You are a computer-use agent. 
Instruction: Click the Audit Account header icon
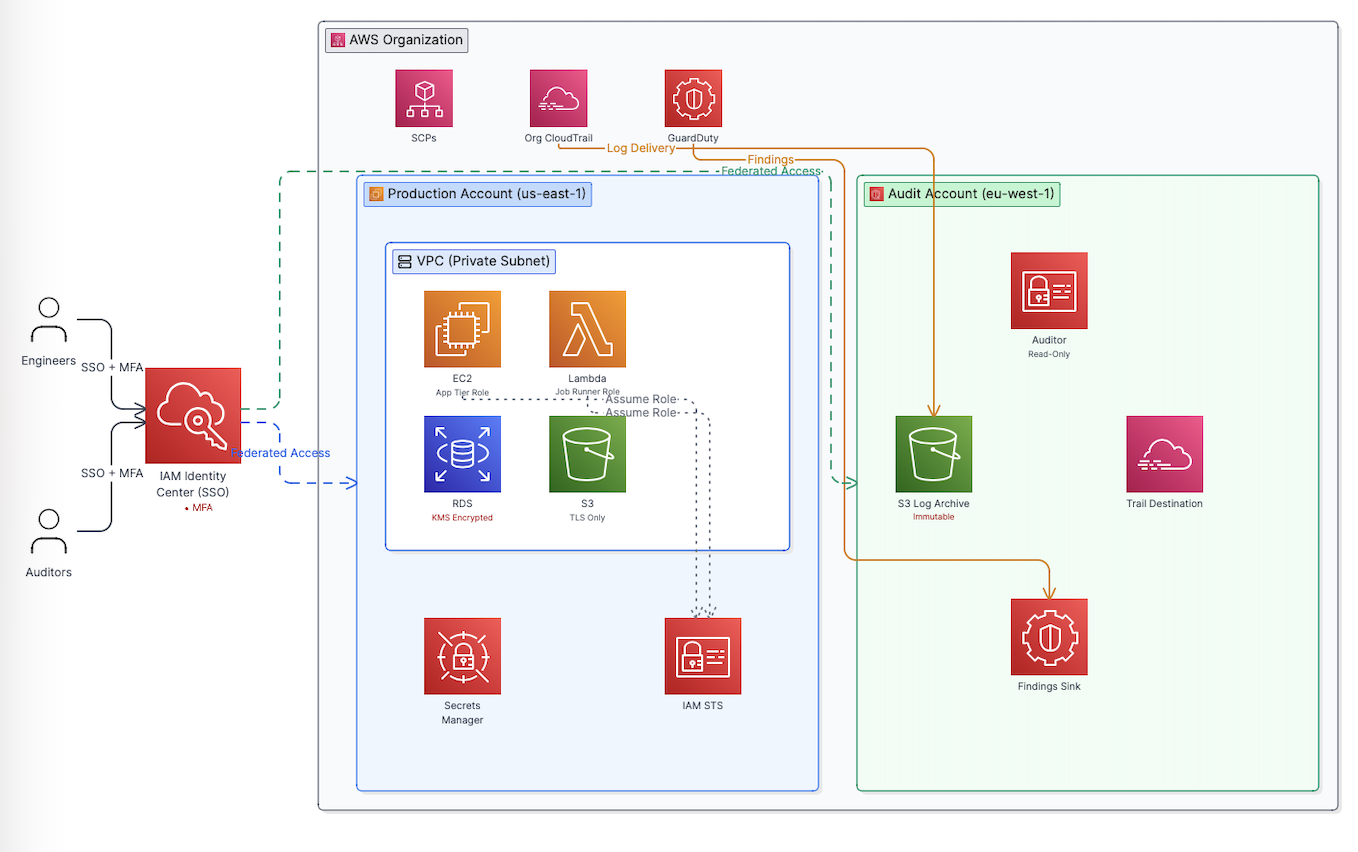coord(876,194)
